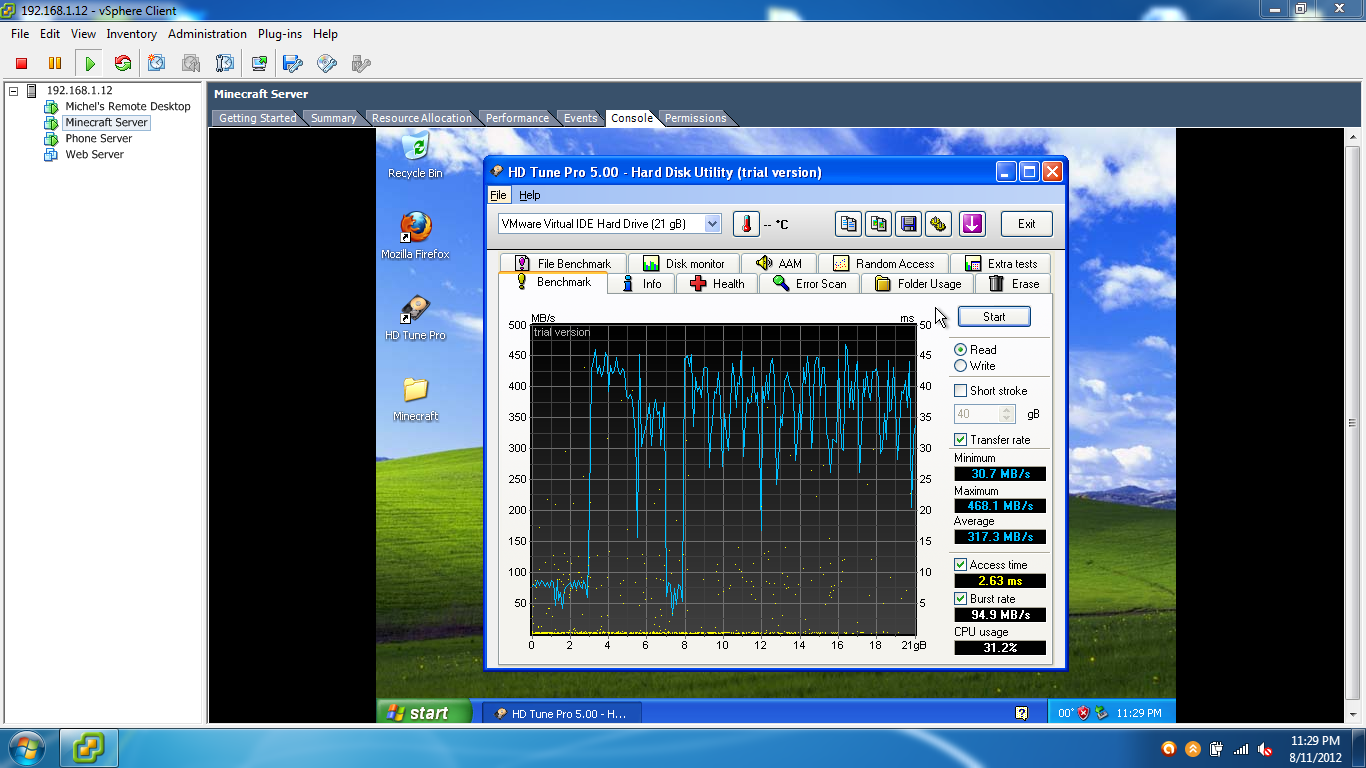
Task: Click the Short stroke gB value field
Action: (977, 414)
